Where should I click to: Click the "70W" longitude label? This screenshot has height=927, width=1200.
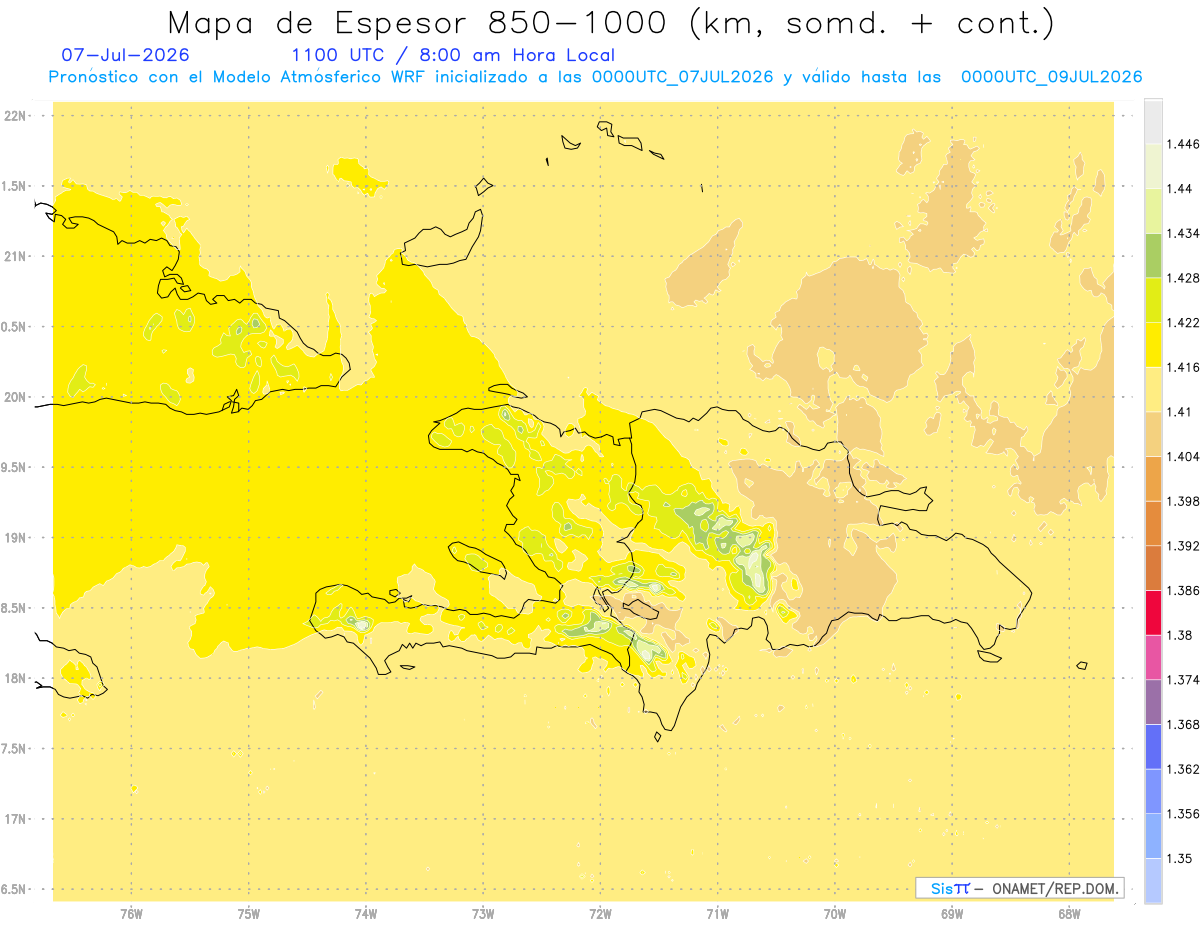(x=835, y=914)
